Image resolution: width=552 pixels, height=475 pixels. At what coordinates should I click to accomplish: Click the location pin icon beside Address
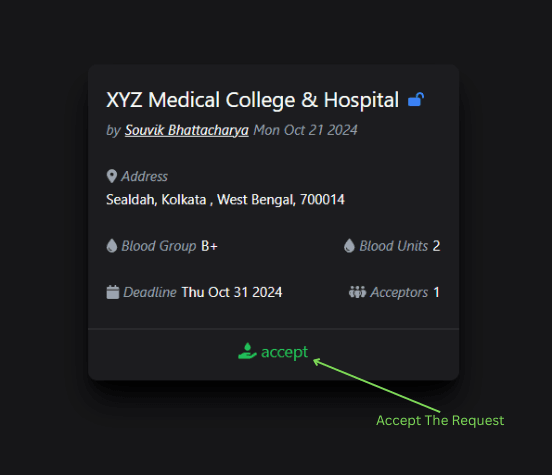coord(112,176)
